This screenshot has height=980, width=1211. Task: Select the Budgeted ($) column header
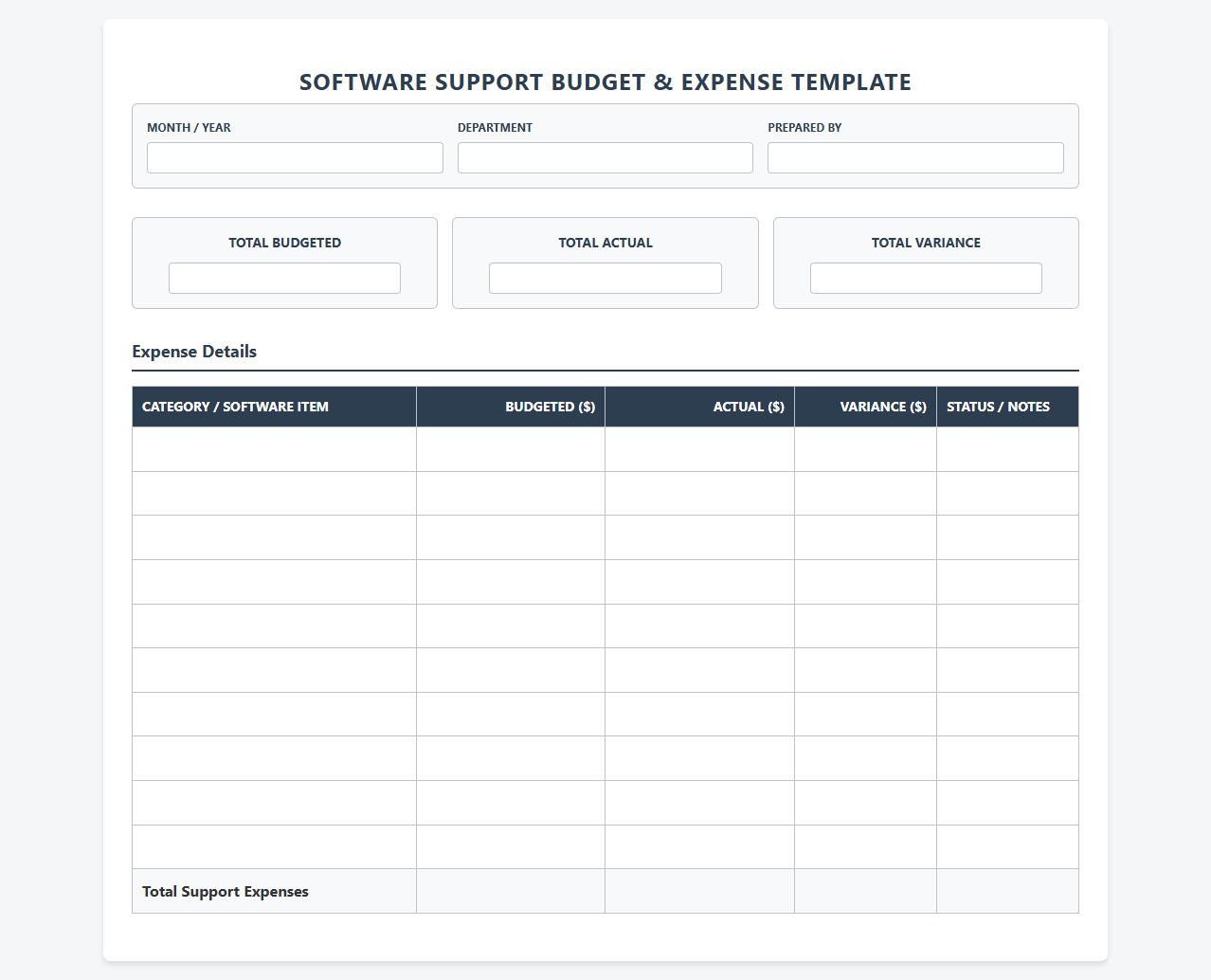point(511,407)
